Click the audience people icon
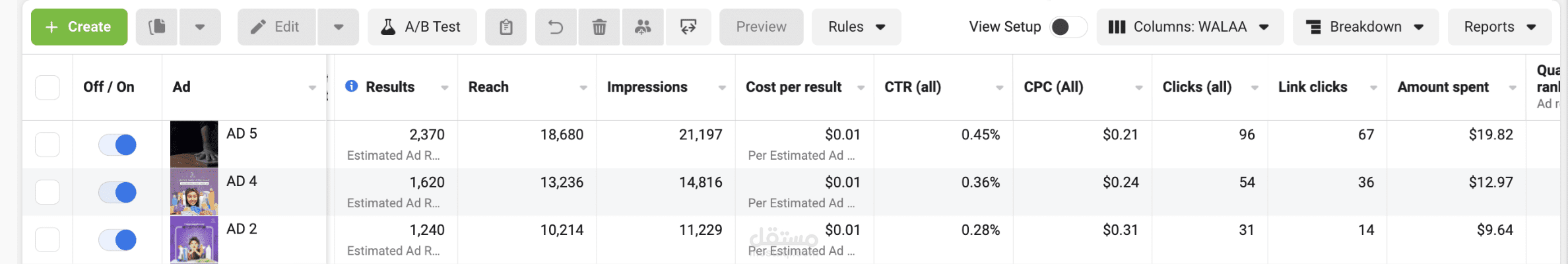The width and height of the screenshot is (1568, 264). pyautogui.click(x=643, y=27)
